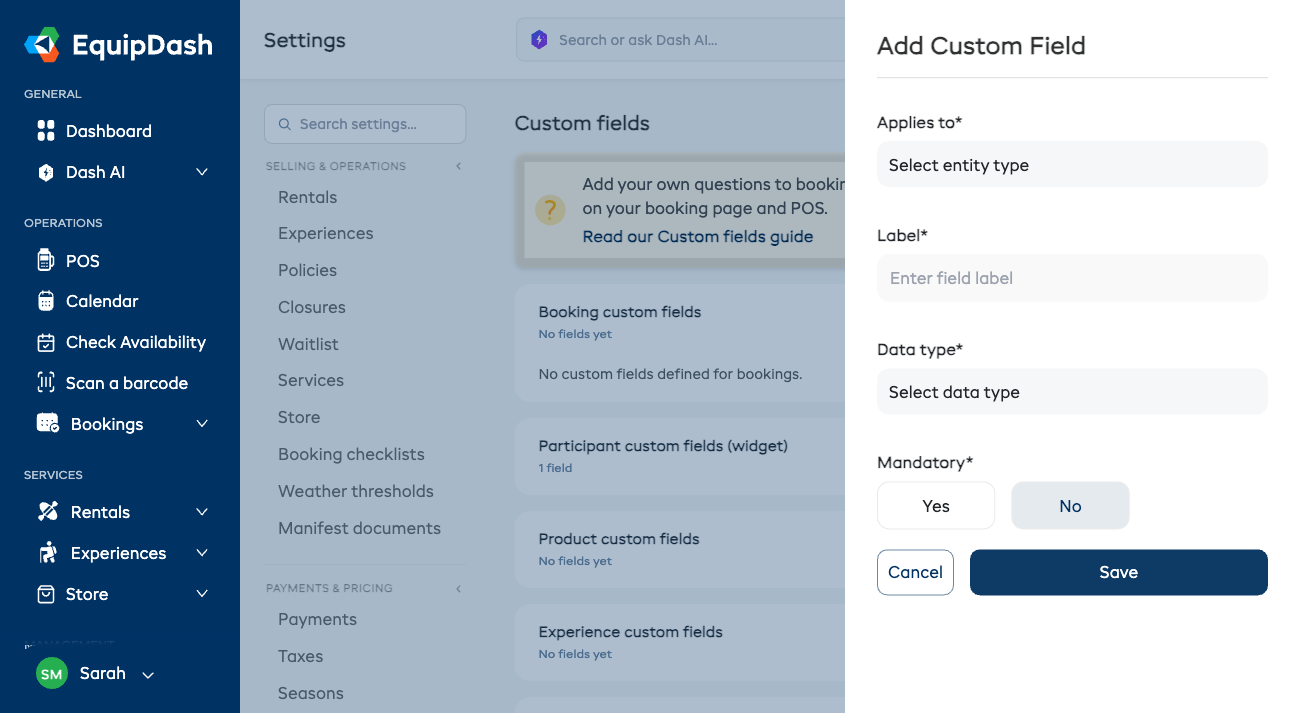Click the SM user avatar
The width and height of the screenshot is (1300, 713).
[52, 674]
